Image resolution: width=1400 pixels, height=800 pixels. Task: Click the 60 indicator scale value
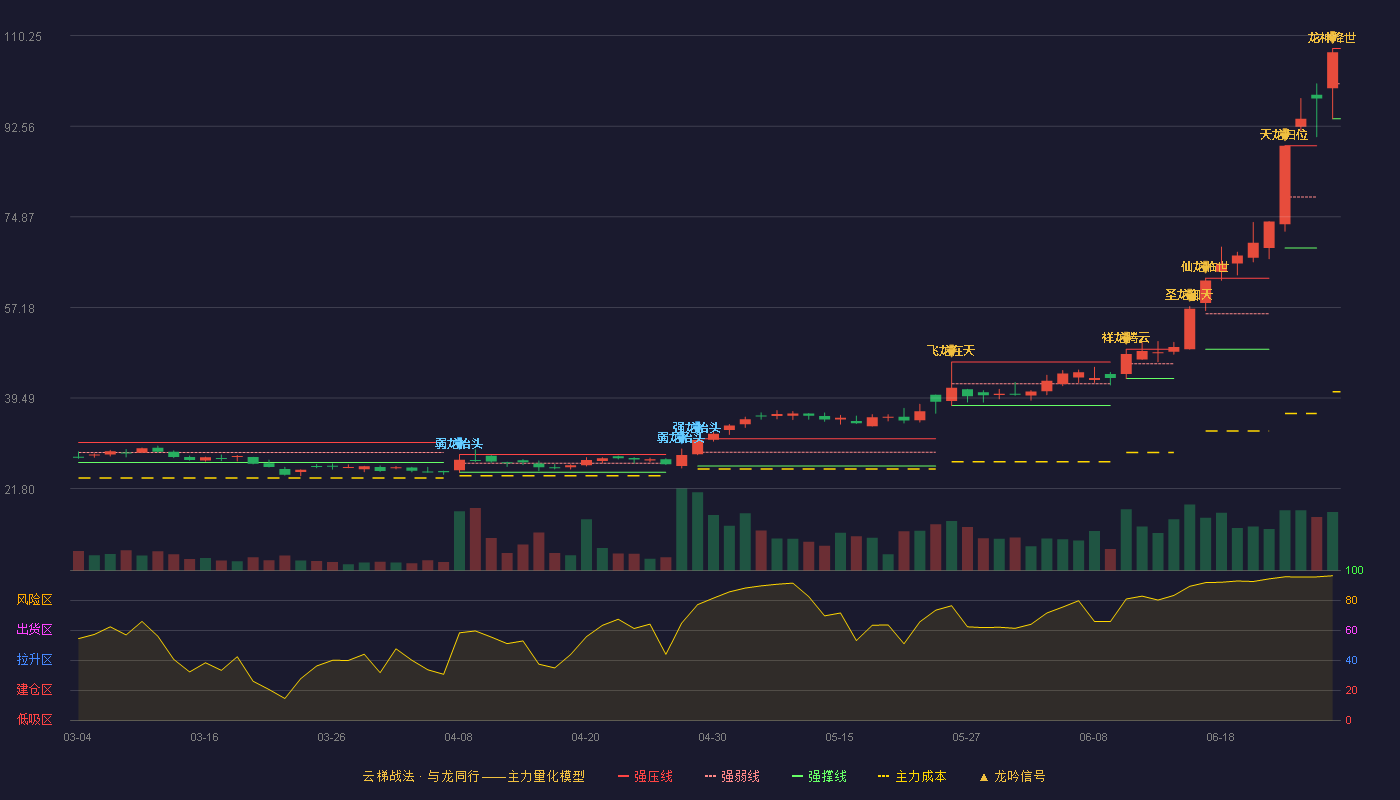click(x=1350, y=630)
